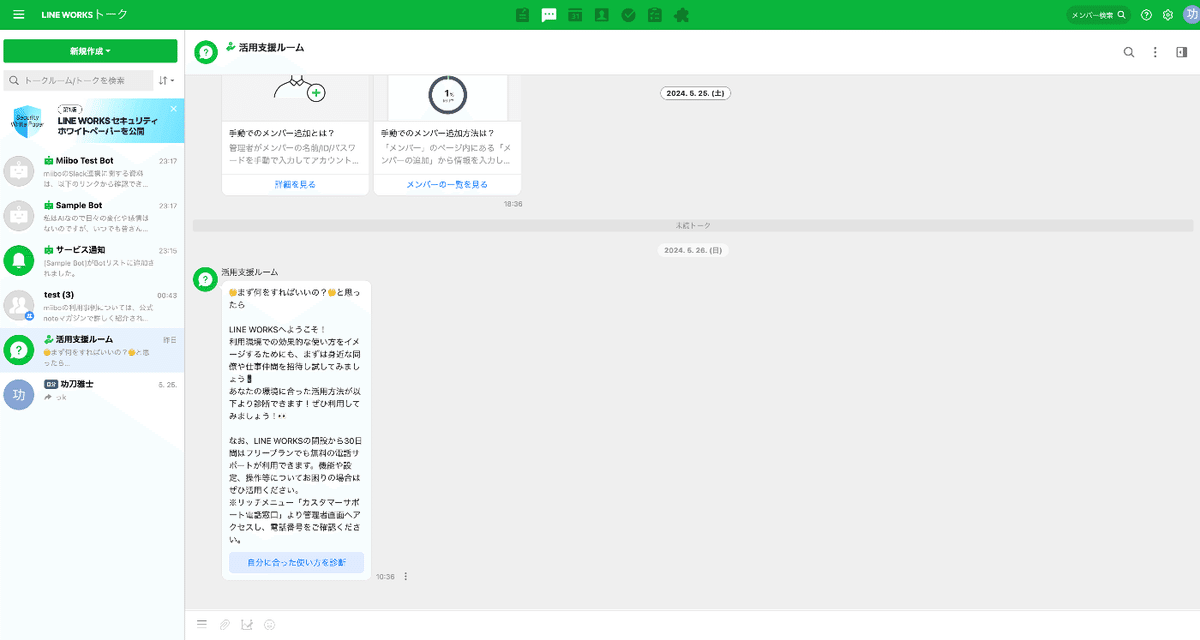1200x640 pixels.
Task: Open the user profile avatar 功
Action: 1189,15
